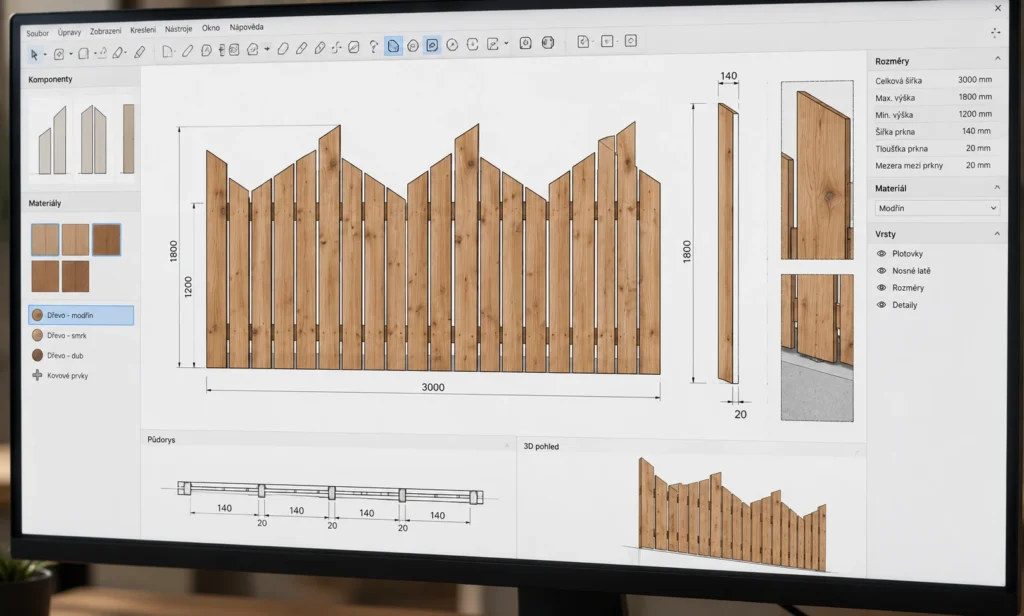The width and height of the screenshot is (1024, 616).
Task: Pick the eraser tool in left toolbar group
Action: (139, 52)
